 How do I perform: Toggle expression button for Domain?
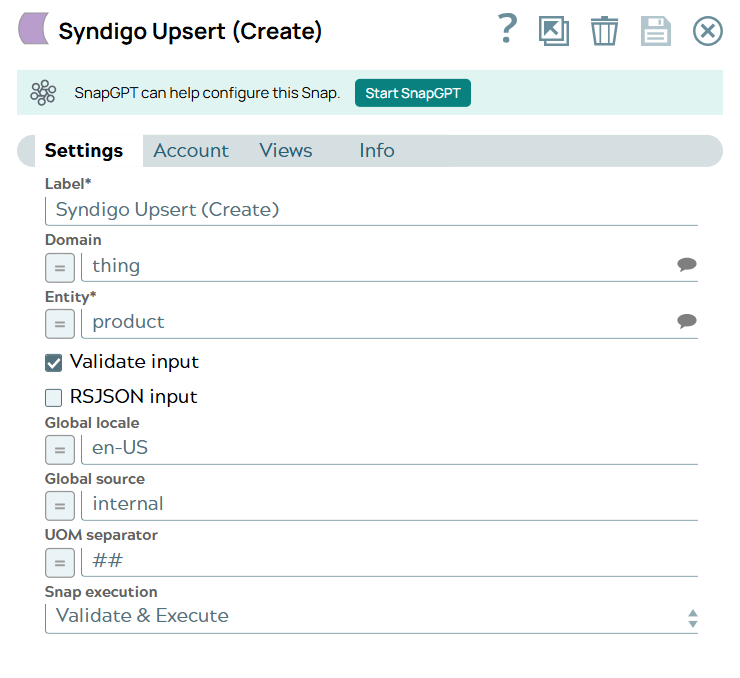pyautogui.click(x=60, y=267)
